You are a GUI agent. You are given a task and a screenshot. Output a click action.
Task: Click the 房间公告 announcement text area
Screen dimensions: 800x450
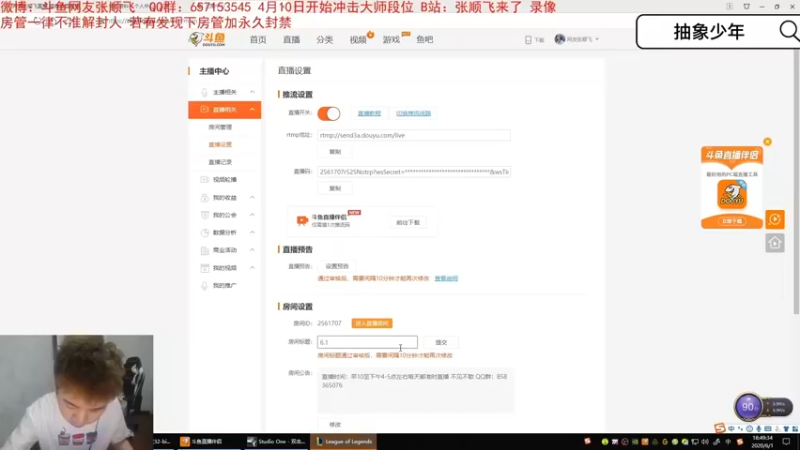click(415, 390)
